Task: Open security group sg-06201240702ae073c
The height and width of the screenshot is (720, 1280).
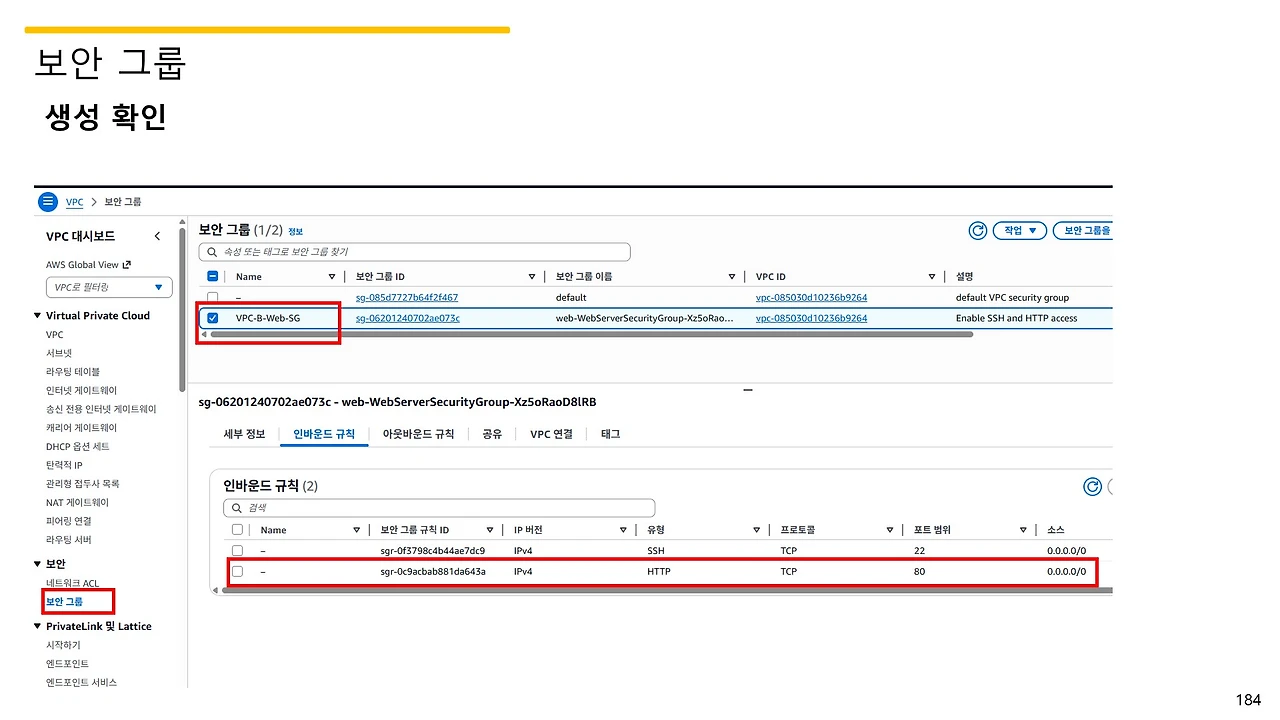Action: [x=408, y=319]
